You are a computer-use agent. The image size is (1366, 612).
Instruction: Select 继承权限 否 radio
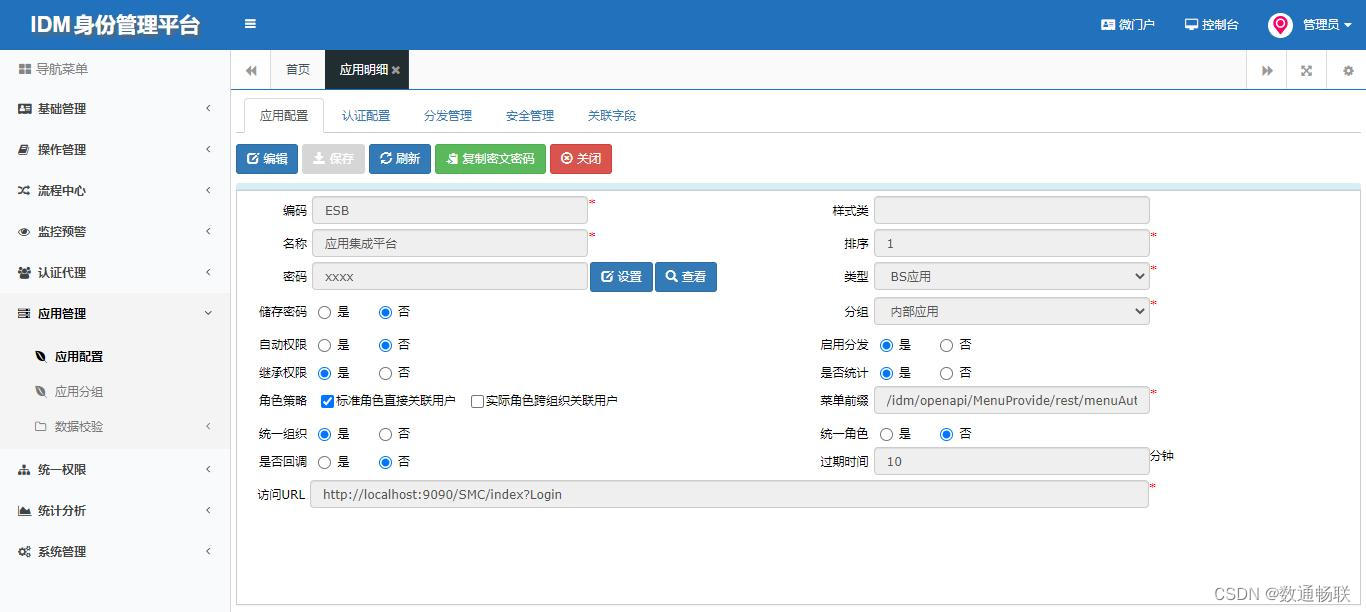click(x=385, y=373)
